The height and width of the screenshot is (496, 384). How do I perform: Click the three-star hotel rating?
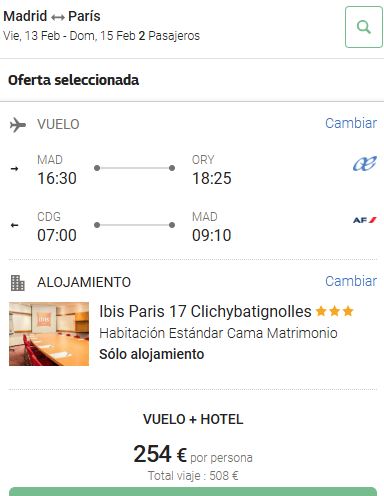334,311
